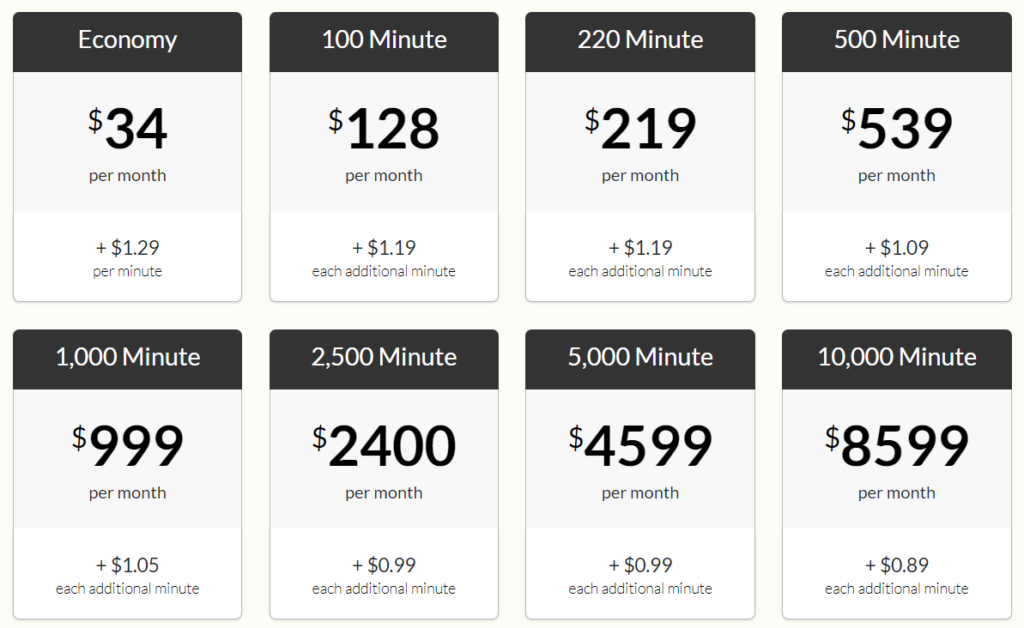Click the $8599 per month price
The width and height of the screenshot is (1024, 628).
pos(897,446)
